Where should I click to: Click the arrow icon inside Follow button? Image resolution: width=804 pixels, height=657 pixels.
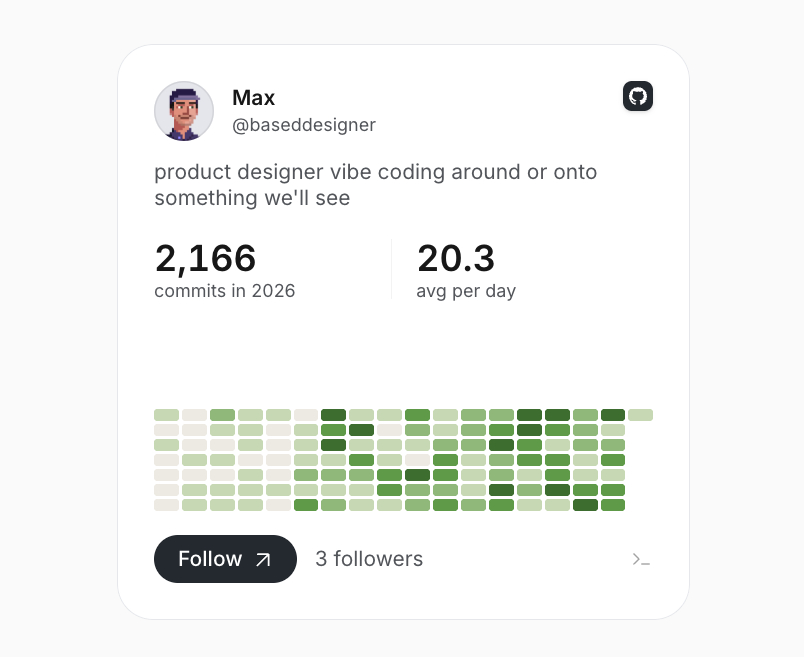click(x=263, y=560)
